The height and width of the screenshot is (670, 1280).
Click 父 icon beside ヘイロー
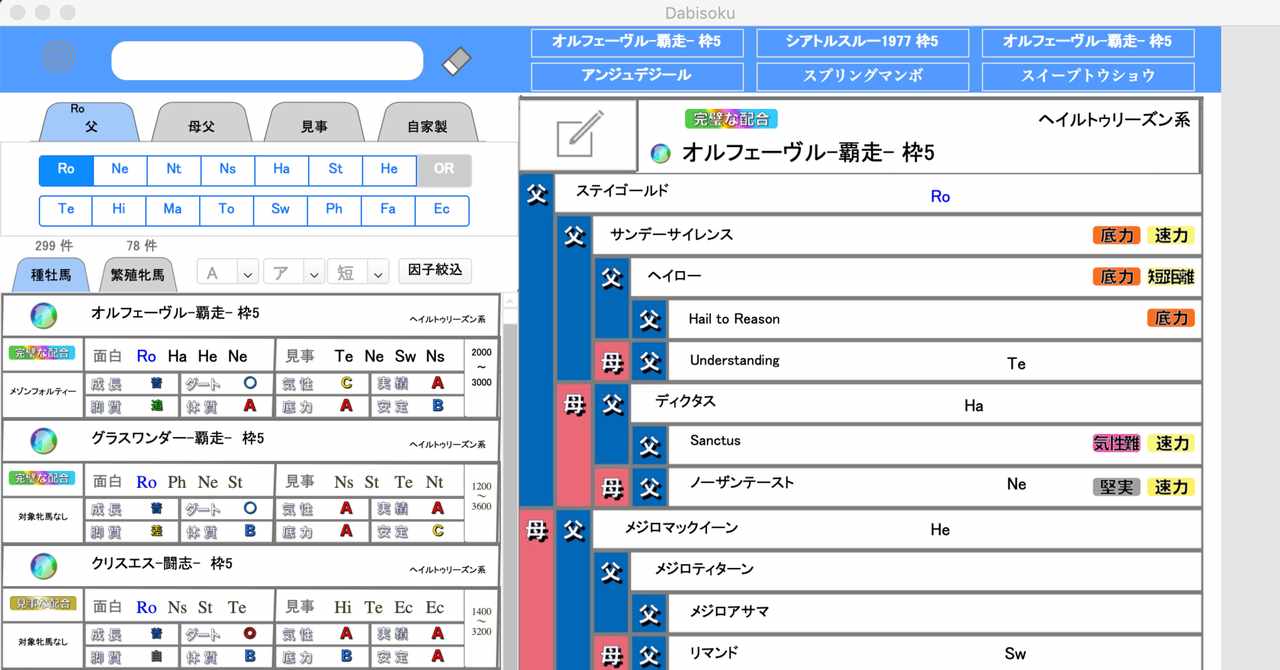[612, 278]
